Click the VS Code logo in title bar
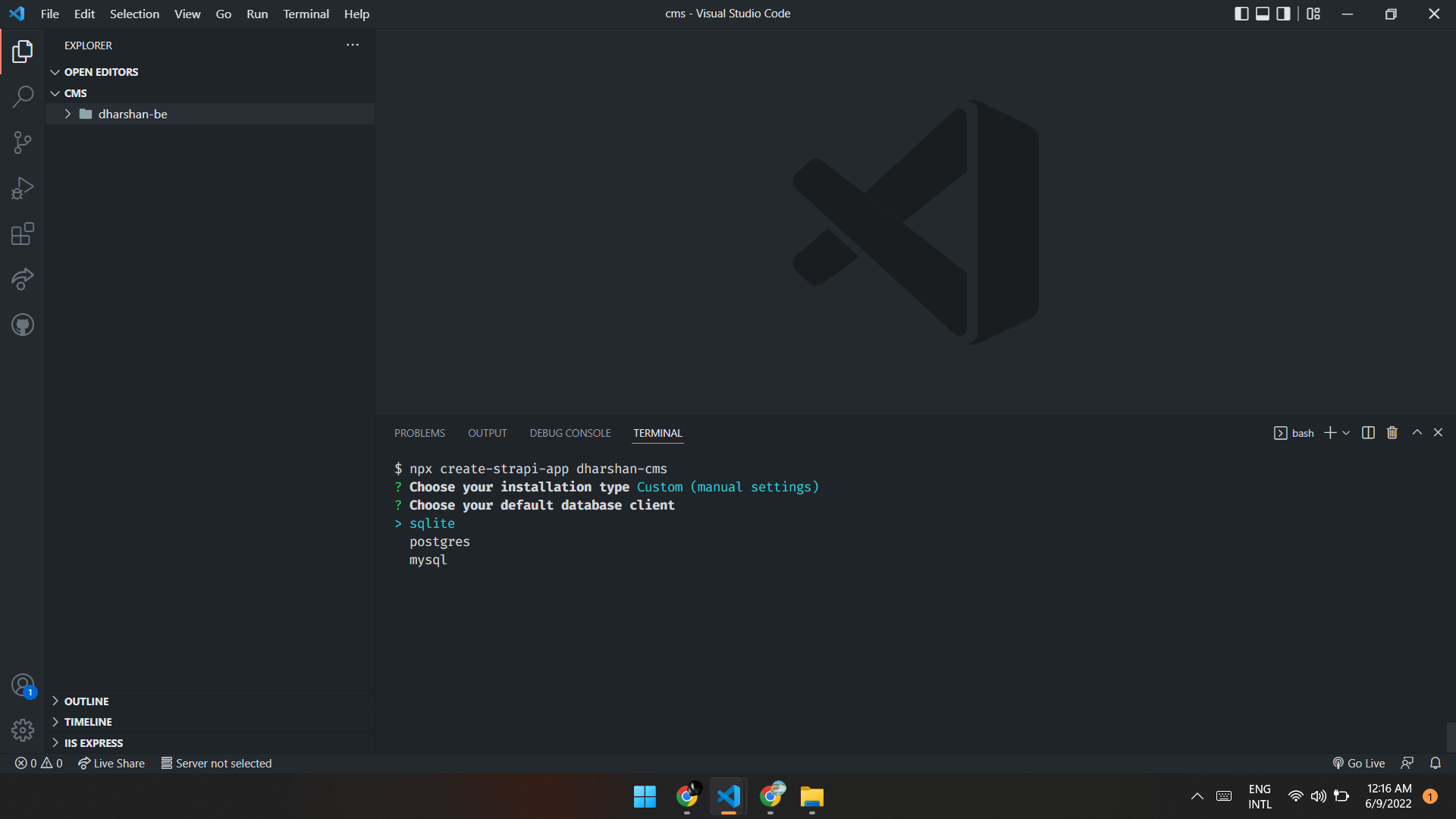This screenshot has height=819, width=1456. point(17,14)
